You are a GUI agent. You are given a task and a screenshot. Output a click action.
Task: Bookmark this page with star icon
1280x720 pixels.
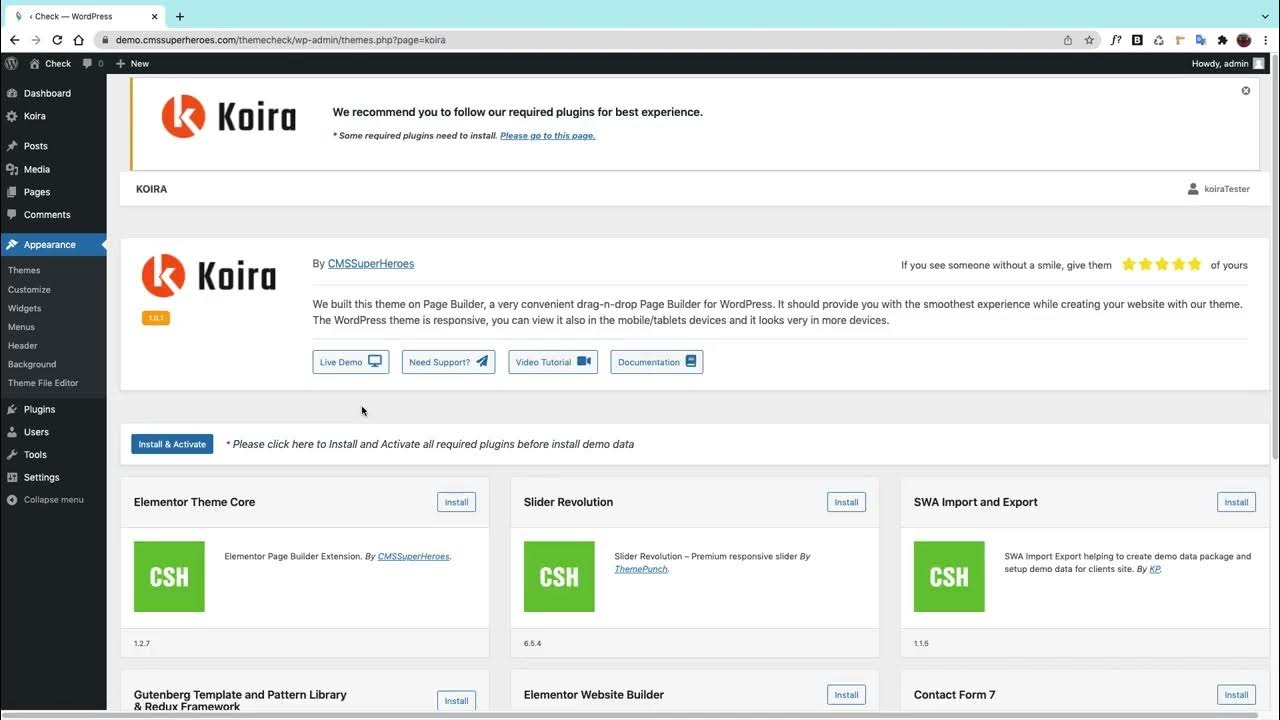coord(1089,40)
